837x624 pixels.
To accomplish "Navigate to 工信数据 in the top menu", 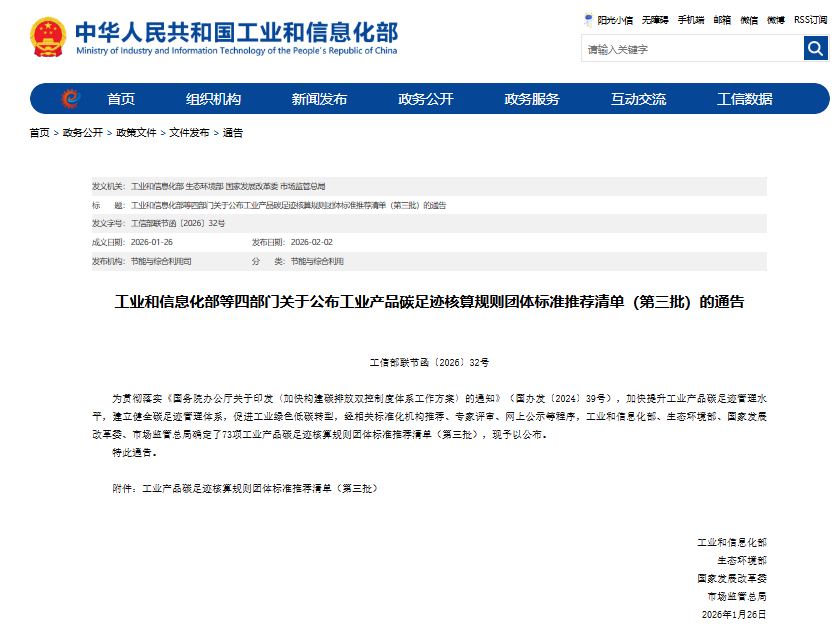I will pyautogui.click(x=744, y=99).
